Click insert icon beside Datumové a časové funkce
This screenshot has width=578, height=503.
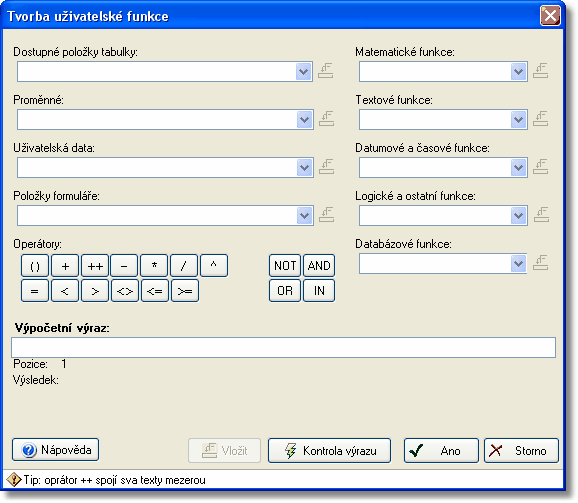(540, 167)
